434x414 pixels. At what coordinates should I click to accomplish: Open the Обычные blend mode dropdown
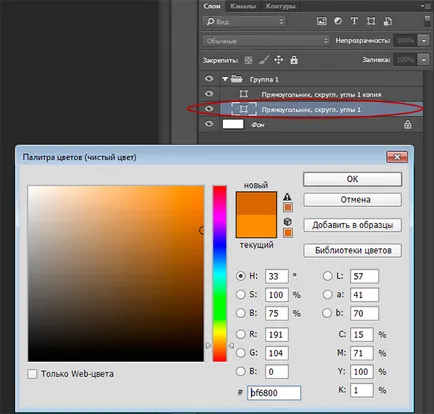266,41
